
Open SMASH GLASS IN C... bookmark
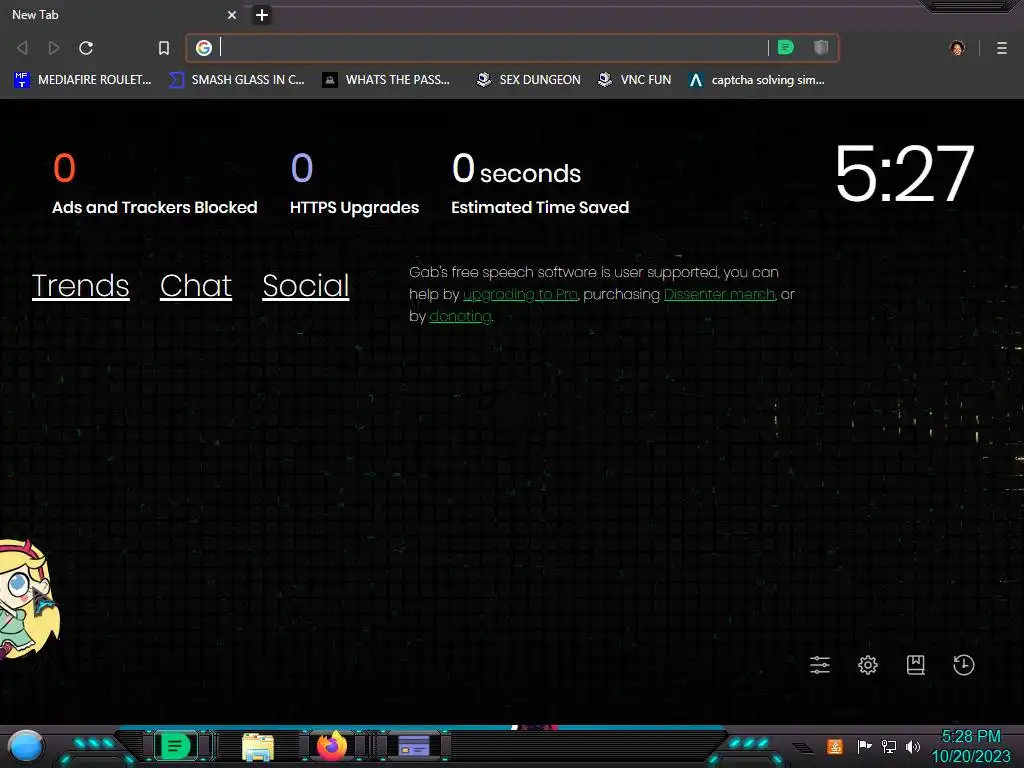[236, 80]
